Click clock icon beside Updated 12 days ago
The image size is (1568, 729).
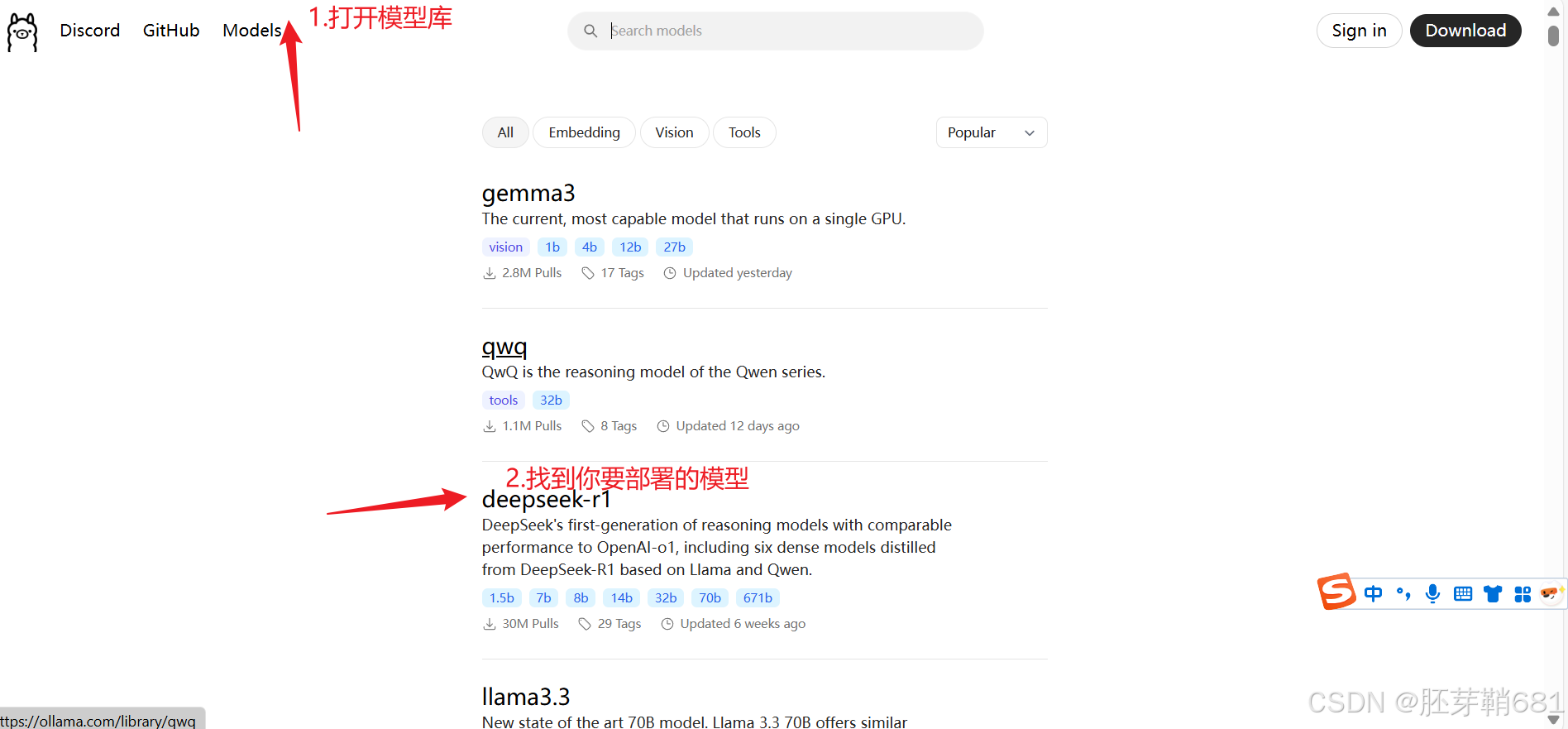[x=663, y=426]
